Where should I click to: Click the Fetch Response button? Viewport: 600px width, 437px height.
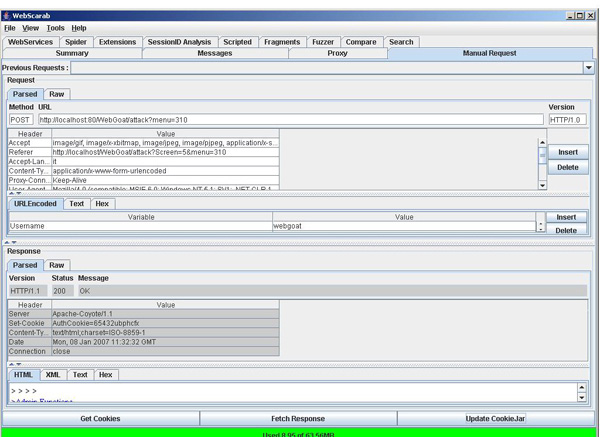click(x=298, y=419)
